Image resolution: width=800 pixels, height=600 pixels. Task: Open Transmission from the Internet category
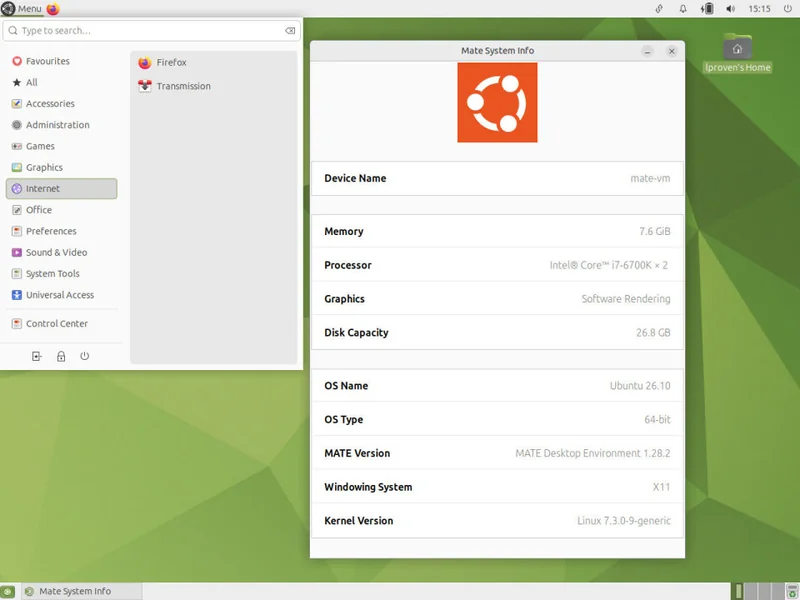[x=213, y=86]
